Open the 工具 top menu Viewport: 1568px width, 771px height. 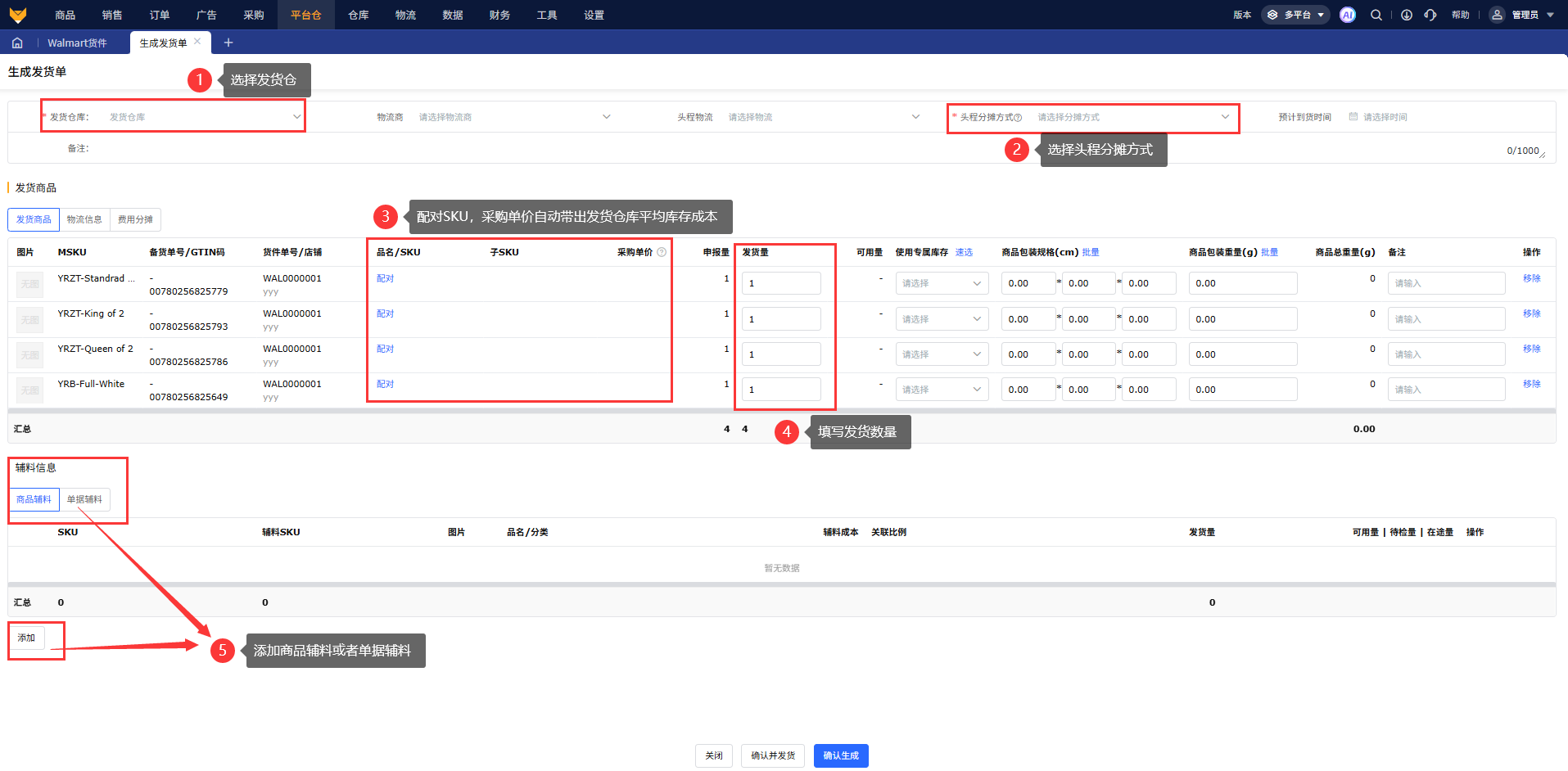(x=547, y=15)
